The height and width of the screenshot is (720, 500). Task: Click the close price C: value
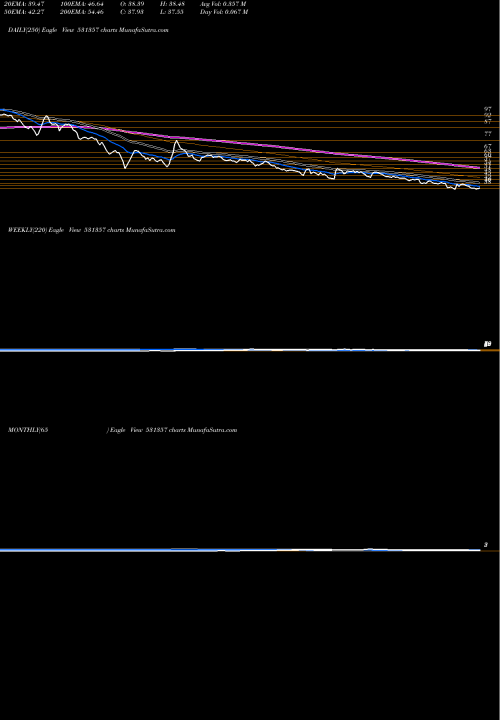click(x=132, y=12)
